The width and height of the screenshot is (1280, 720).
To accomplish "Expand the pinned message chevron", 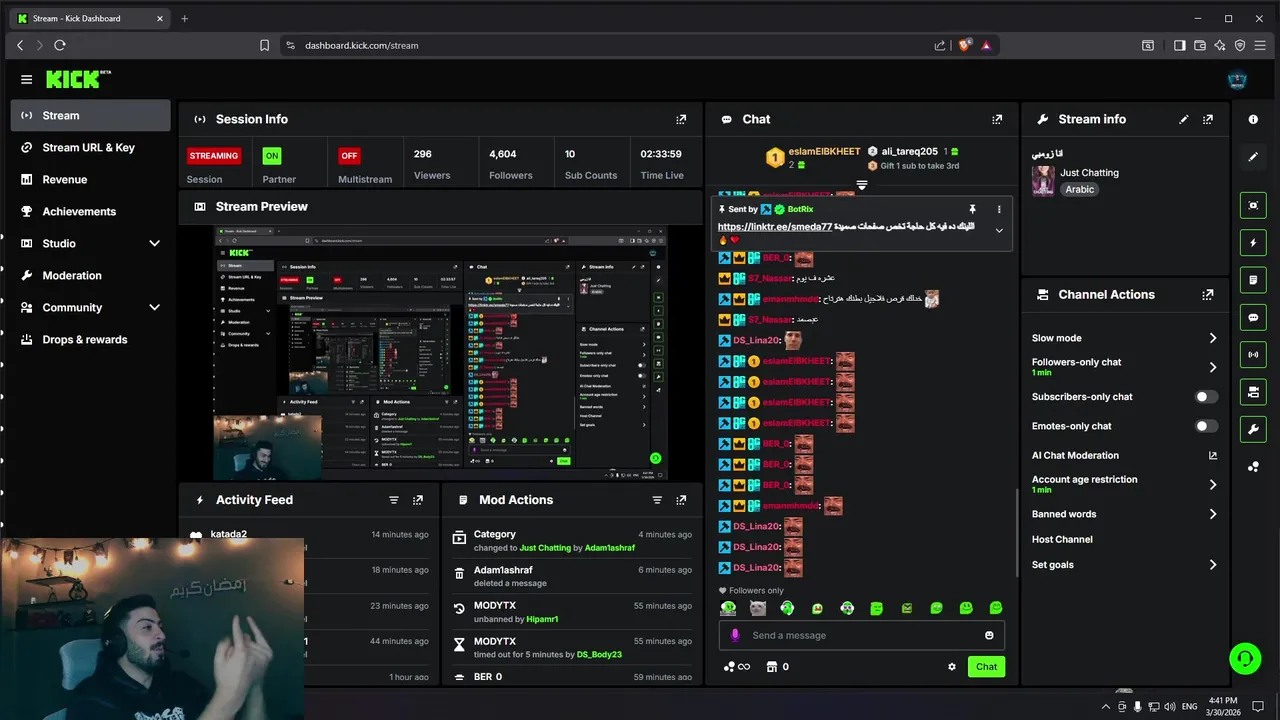I will tap(998, 231).
